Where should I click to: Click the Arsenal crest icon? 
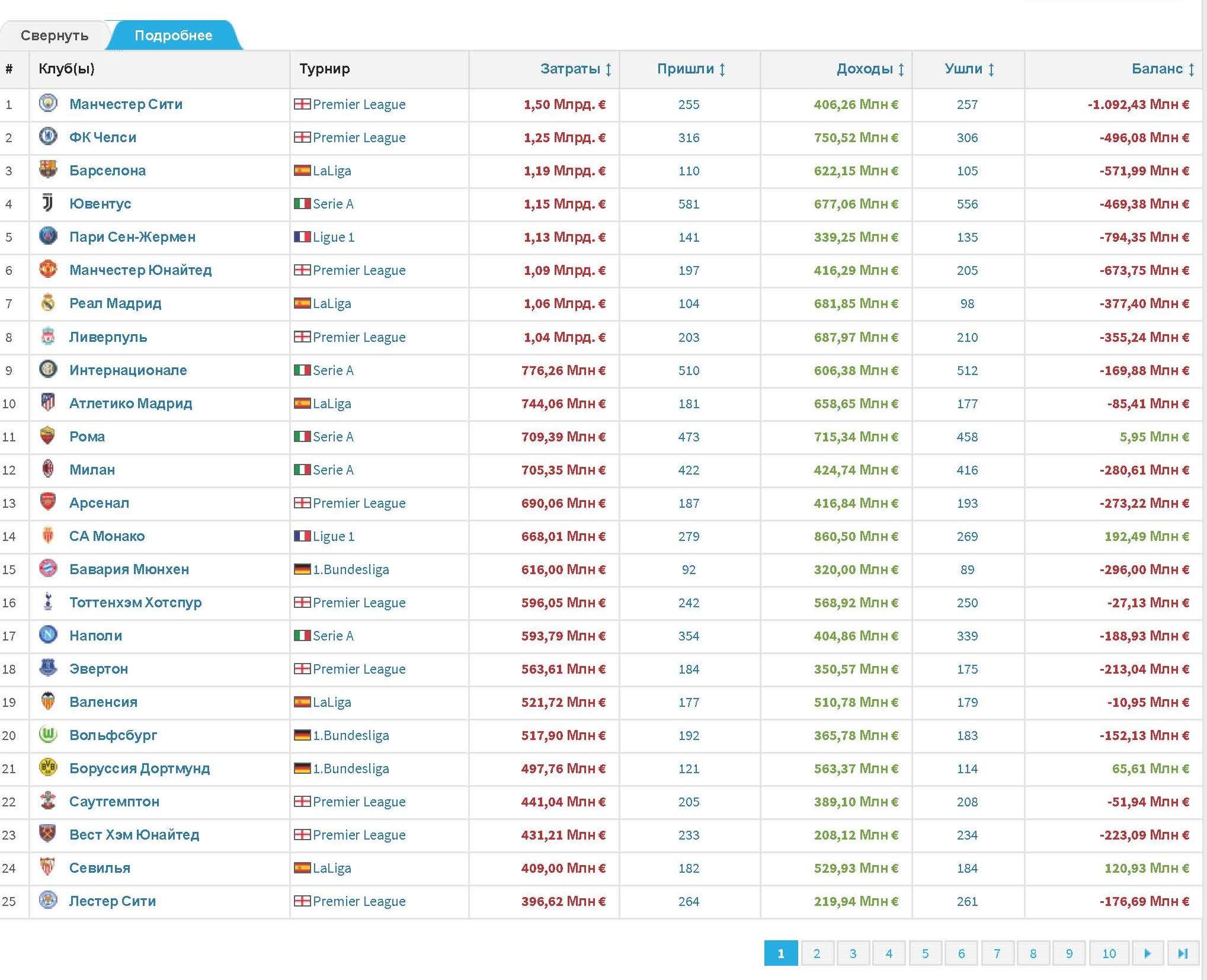click(48, 502)
